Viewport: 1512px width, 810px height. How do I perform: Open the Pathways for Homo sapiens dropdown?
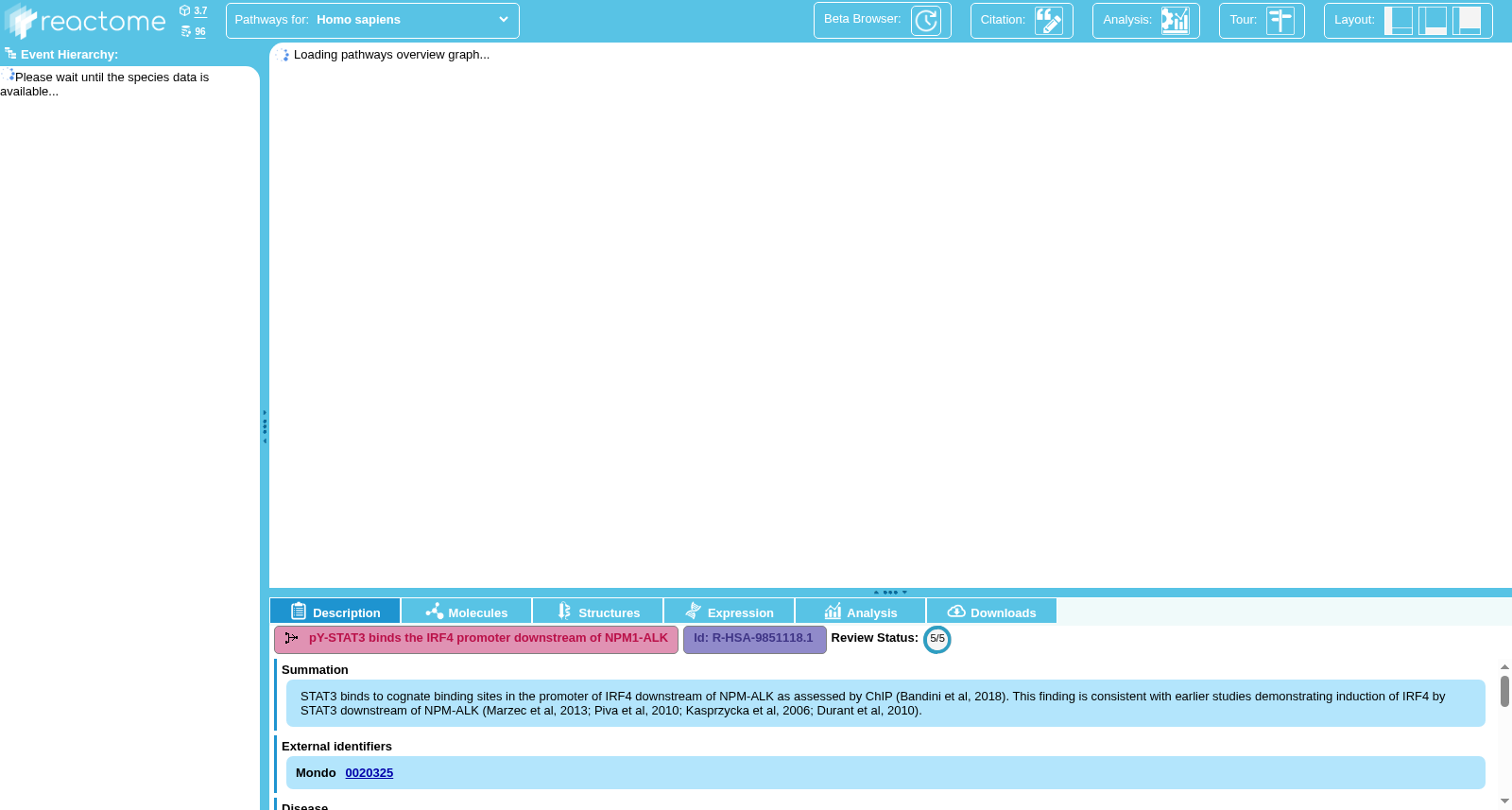coord(372,20)
